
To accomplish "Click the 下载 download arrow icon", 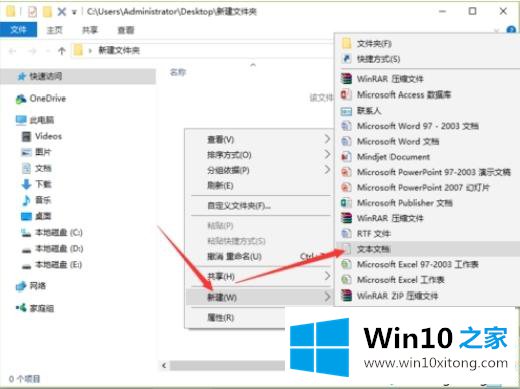I will point(26,184).
